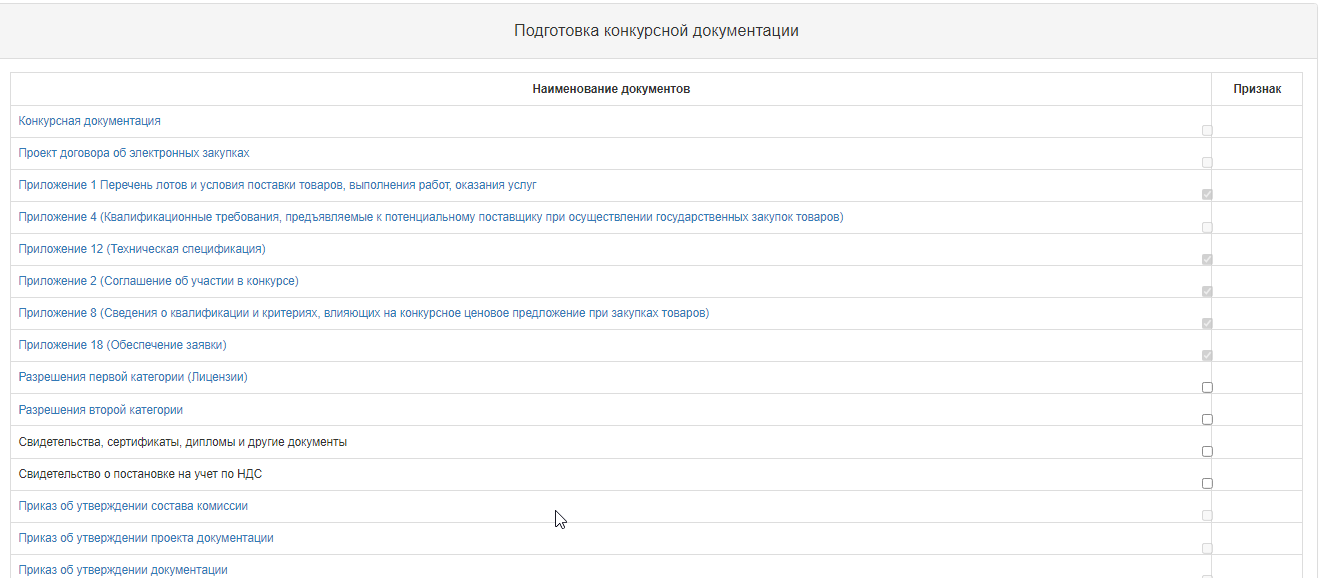Click the Подготовка конкурсной документации panel title
The image size is (1328, 578).
[x=656, y=31]
